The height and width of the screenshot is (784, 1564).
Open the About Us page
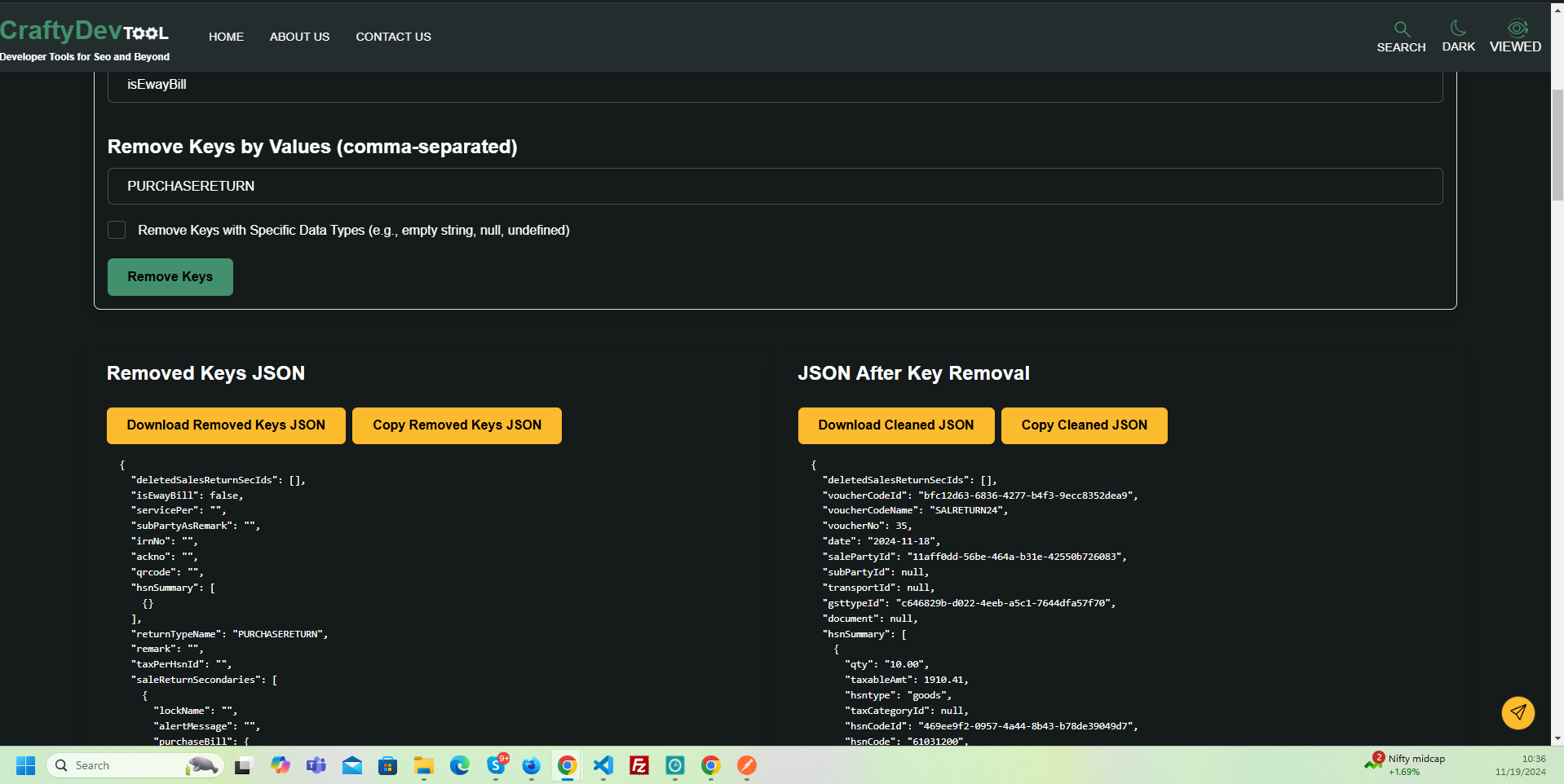point(299,37)
